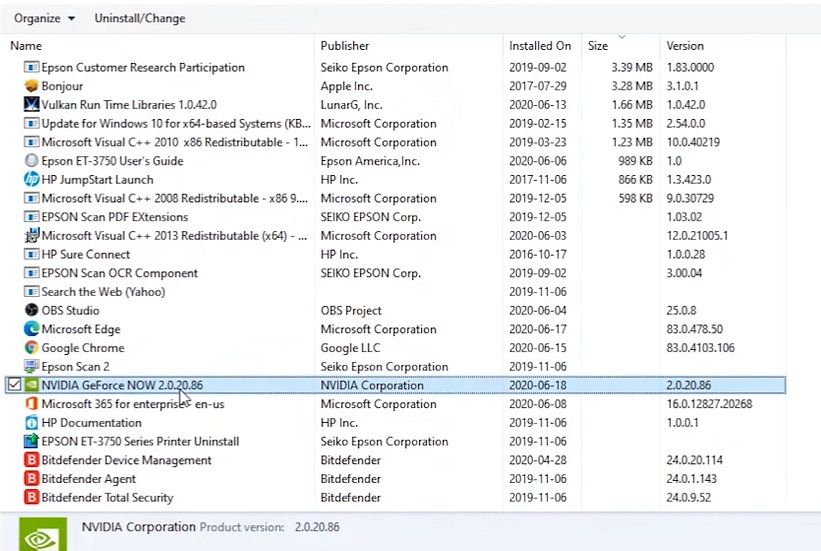Select the Google Chrome program name
821x551 pixels.
click(x=83, y=348)
